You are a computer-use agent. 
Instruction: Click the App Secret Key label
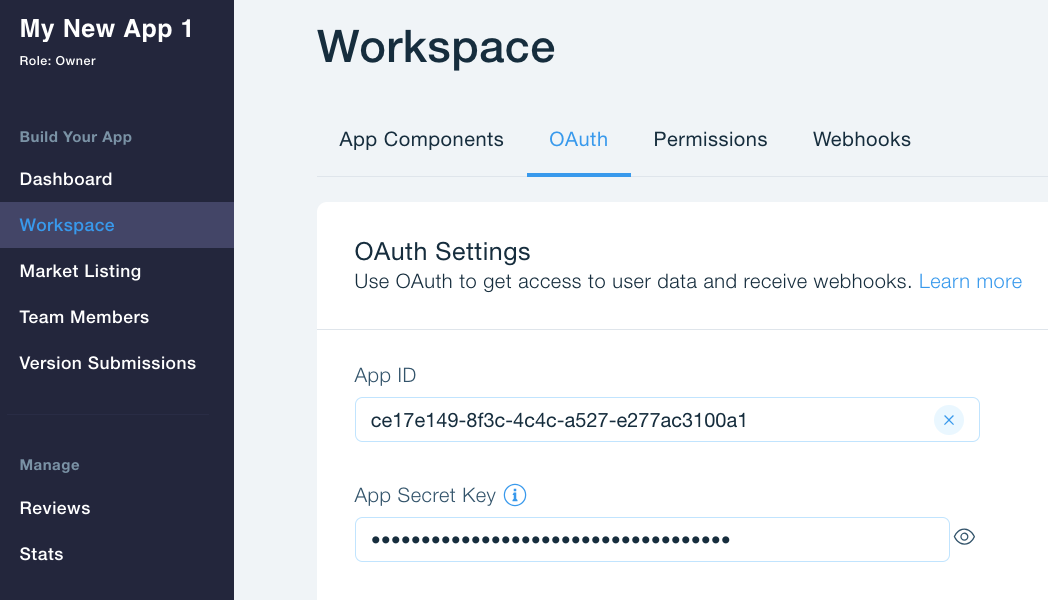pos(425,495)
